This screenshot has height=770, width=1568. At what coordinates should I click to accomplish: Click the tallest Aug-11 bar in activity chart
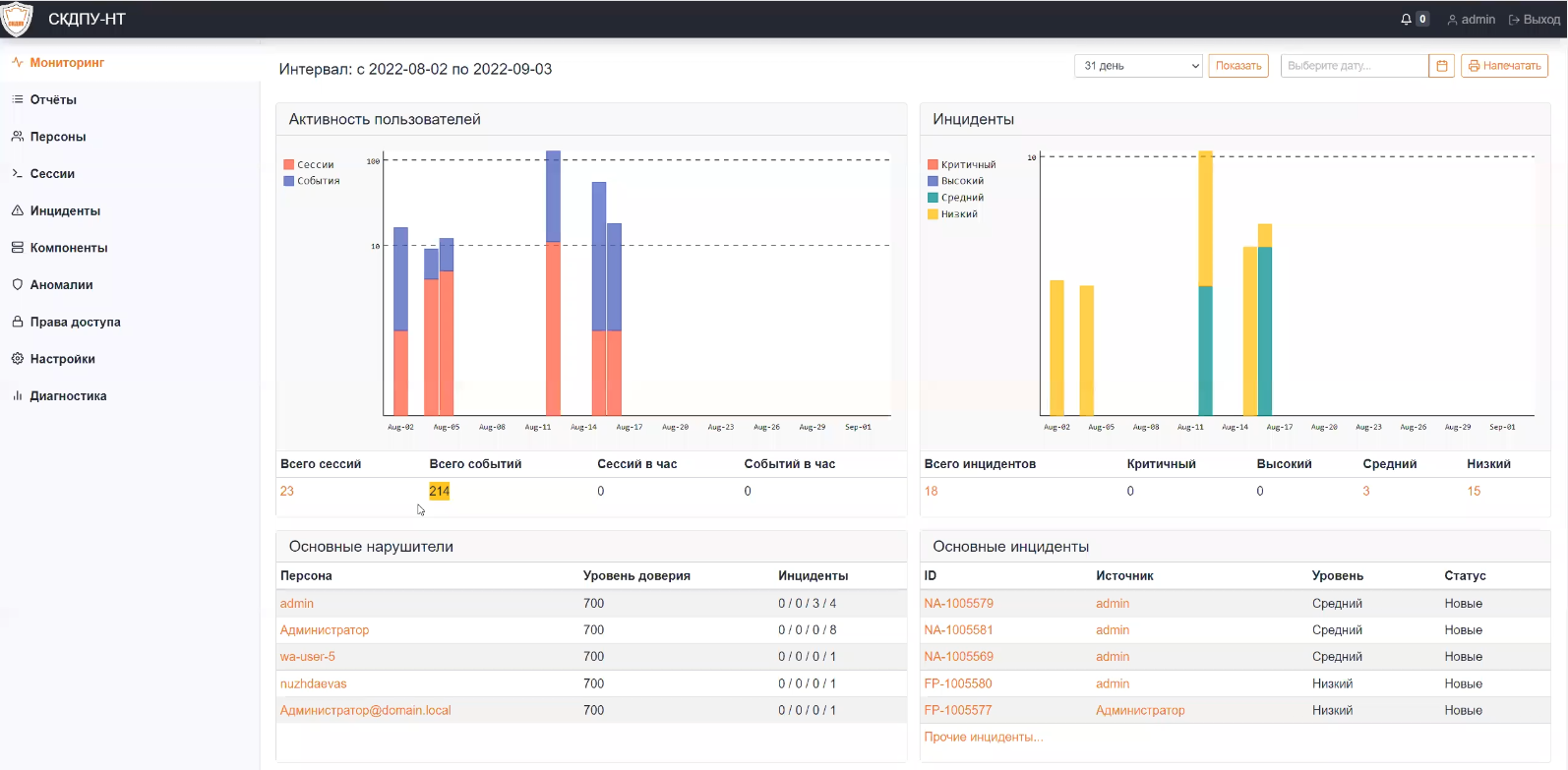click(553, 283)
